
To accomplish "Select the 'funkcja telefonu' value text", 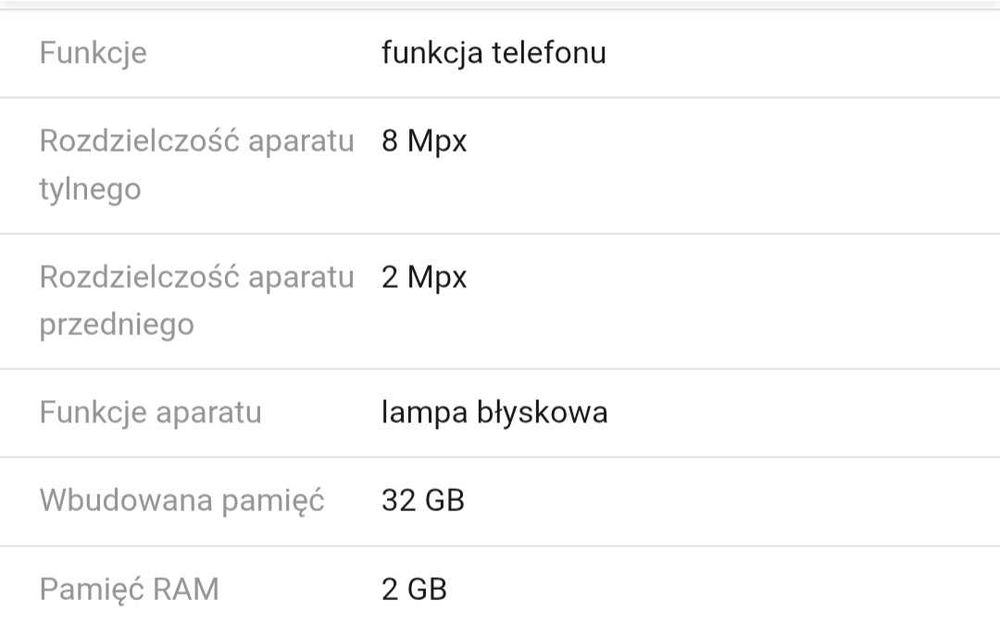I will coord(493,53).
